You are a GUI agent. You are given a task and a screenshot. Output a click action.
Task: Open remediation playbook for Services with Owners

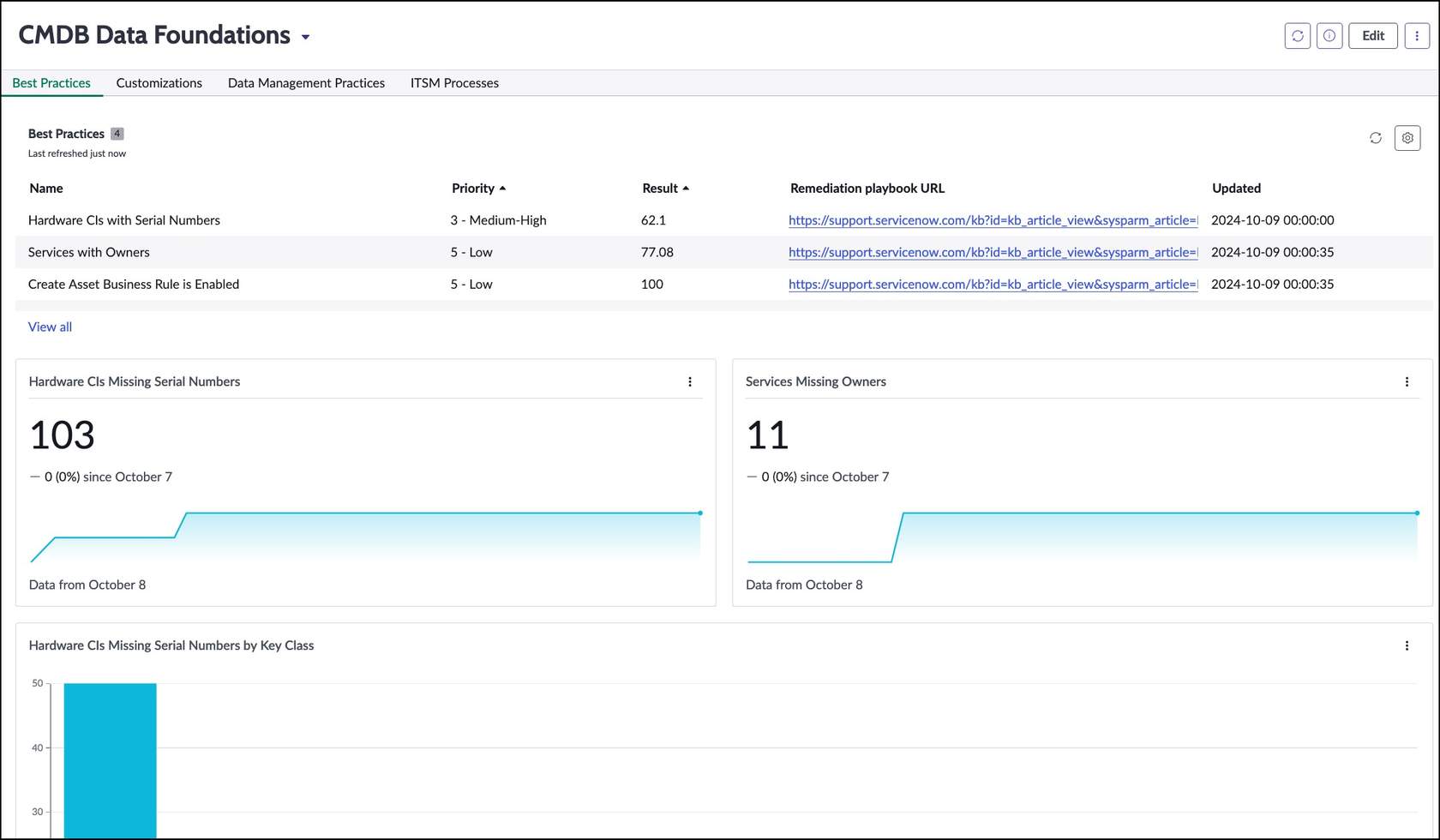click(x=992, y=252)
